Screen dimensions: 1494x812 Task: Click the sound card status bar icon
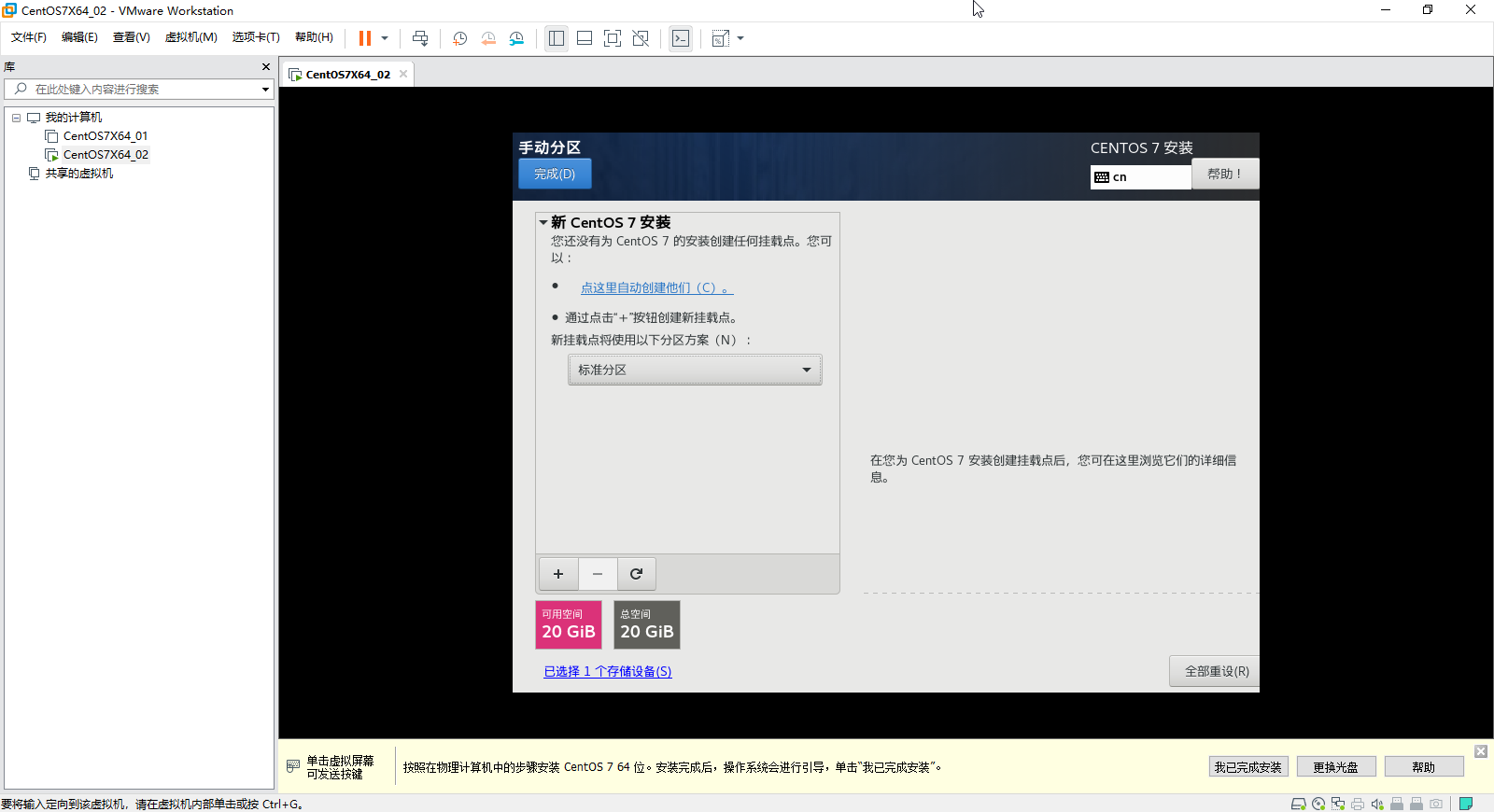click(1377, 804)
